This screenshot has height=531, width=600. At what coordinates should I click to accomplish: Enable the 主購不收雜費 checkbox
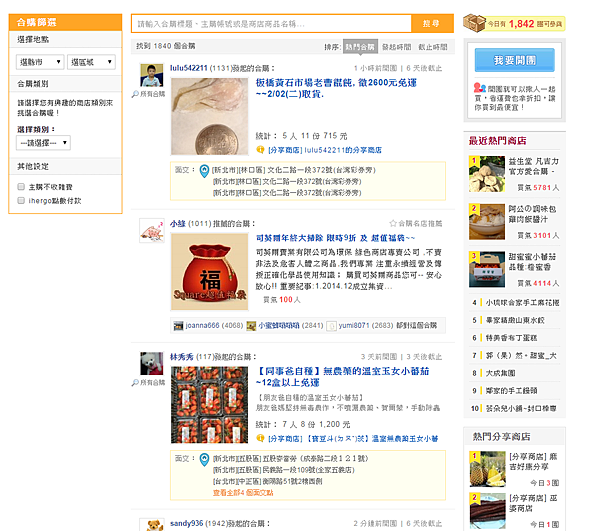click(x=21, y=187)
